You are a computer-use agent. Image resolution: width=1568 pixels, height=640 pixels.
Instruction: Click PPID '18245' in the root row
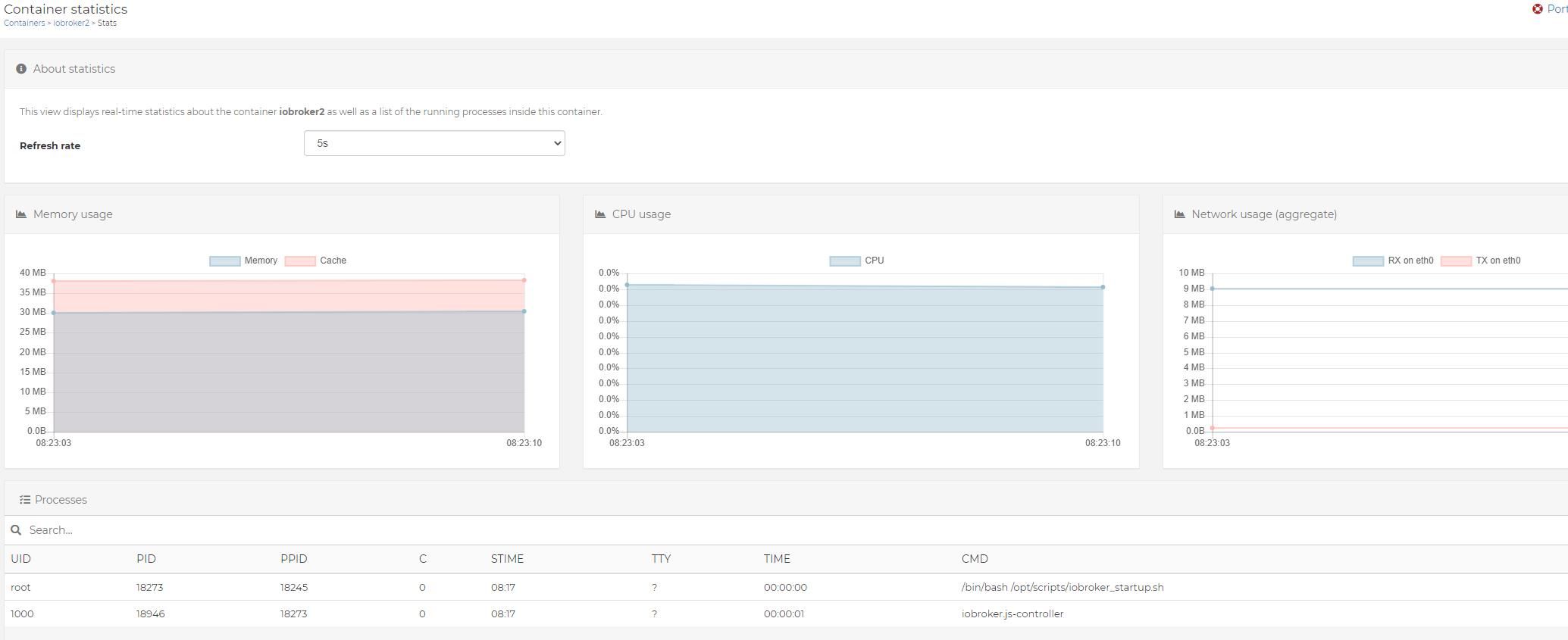coord(294,587)
